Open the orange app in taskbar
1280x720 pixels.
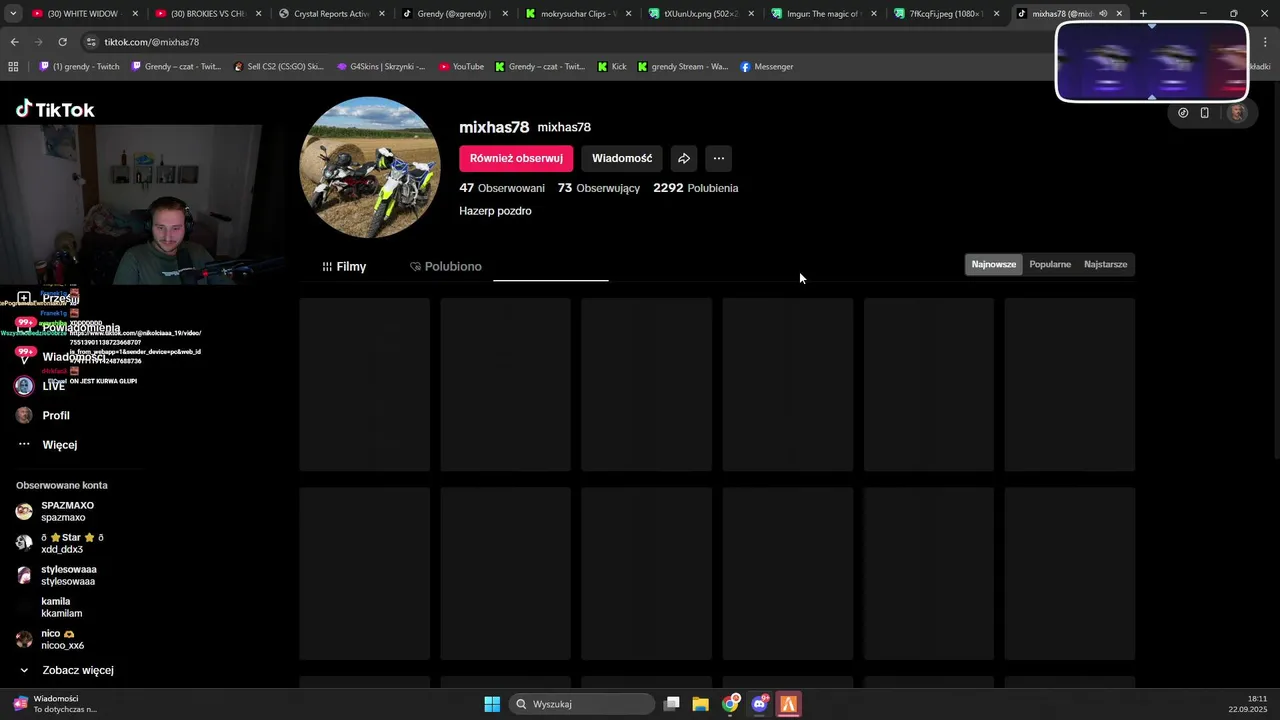[788, 704]
